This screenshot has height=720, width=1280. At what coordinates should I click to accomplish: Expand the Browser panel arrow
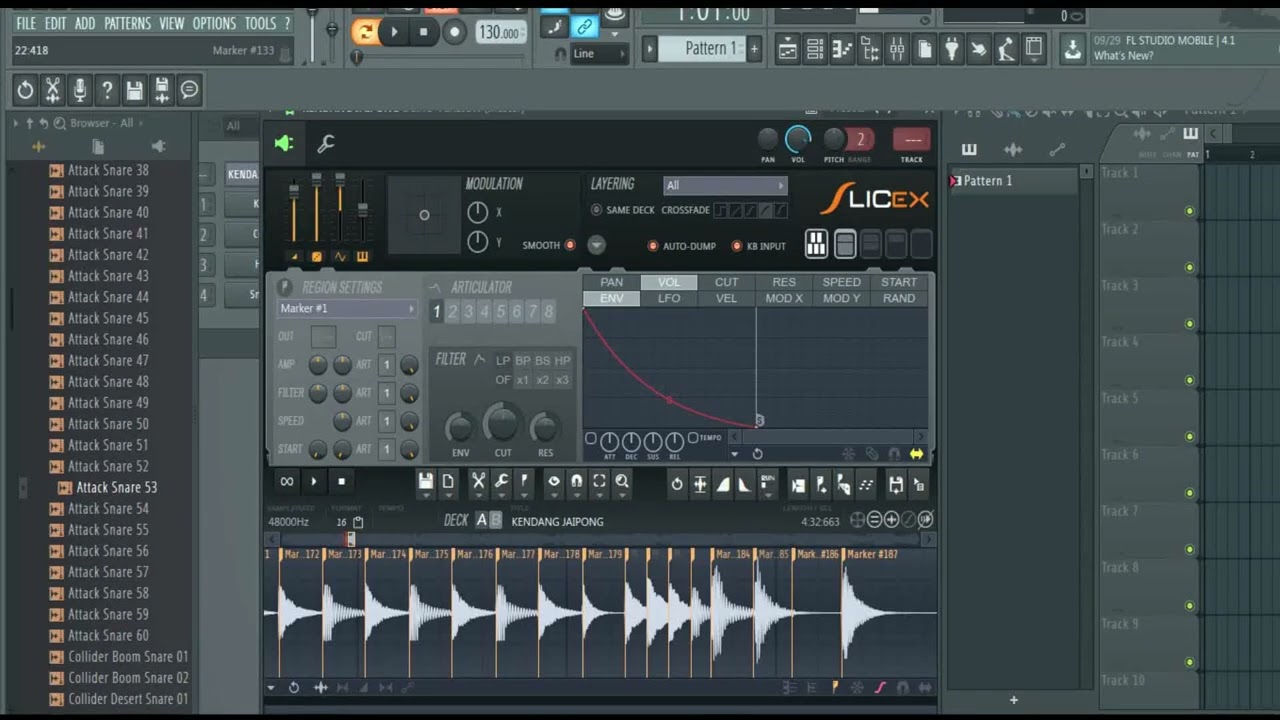point(15,123)
